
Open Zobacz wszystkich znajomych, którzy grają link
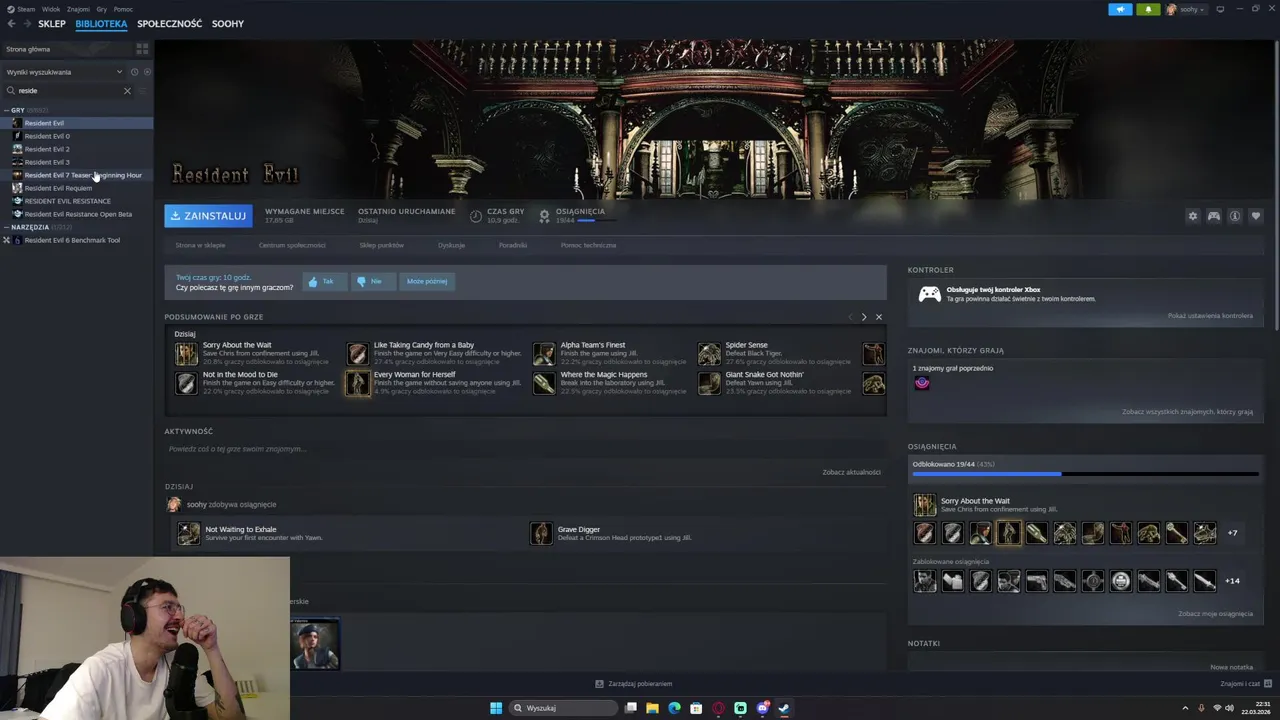pyautogui.click(x=1187, y=412)
